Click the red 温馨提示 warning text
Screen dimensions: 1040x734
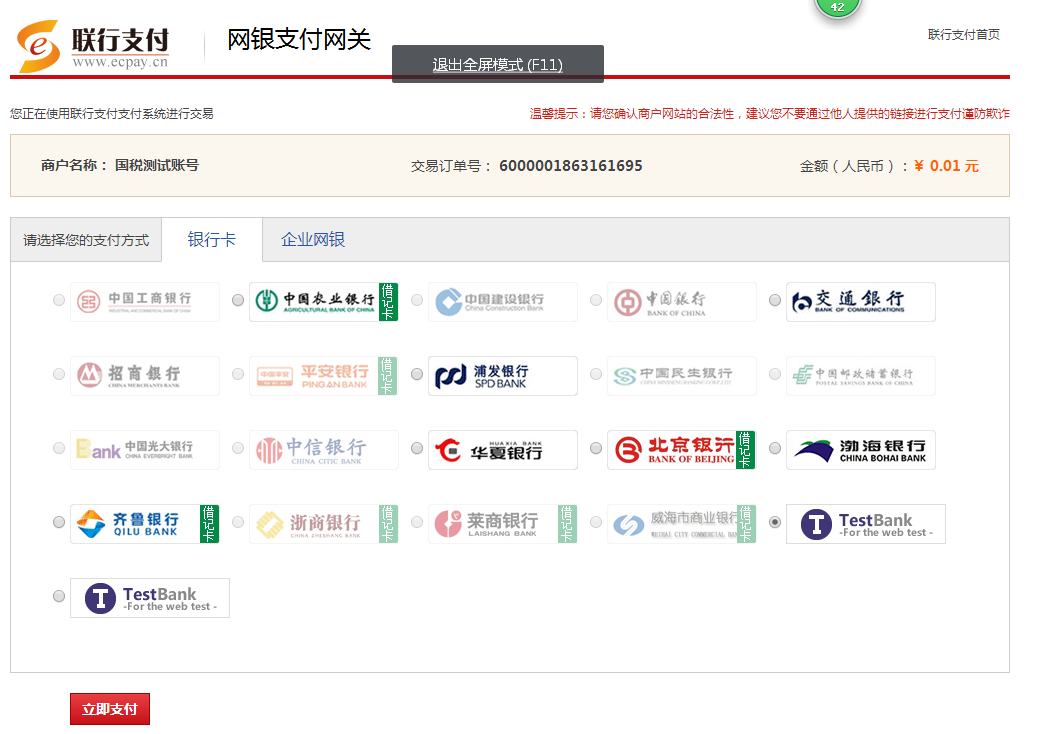pos(769,113)
